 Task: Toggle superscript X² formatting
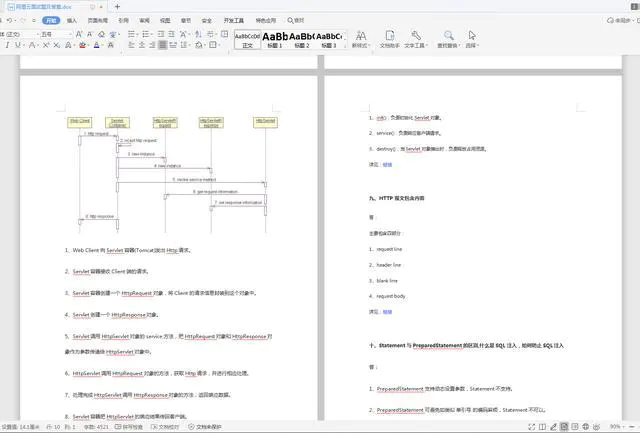(46, 45)
